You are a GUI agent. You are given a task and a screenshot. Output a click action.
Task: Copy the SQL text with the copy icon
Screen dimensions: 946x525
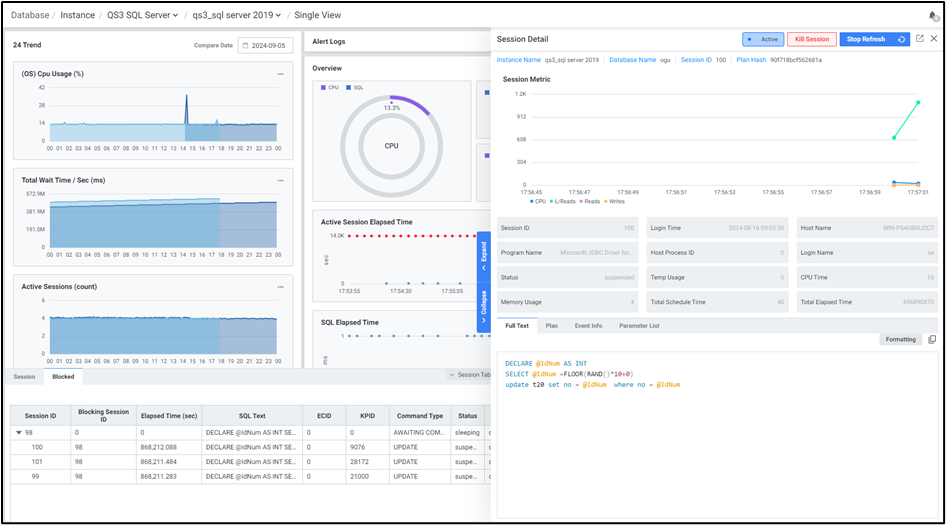click(x=932, y=339)
